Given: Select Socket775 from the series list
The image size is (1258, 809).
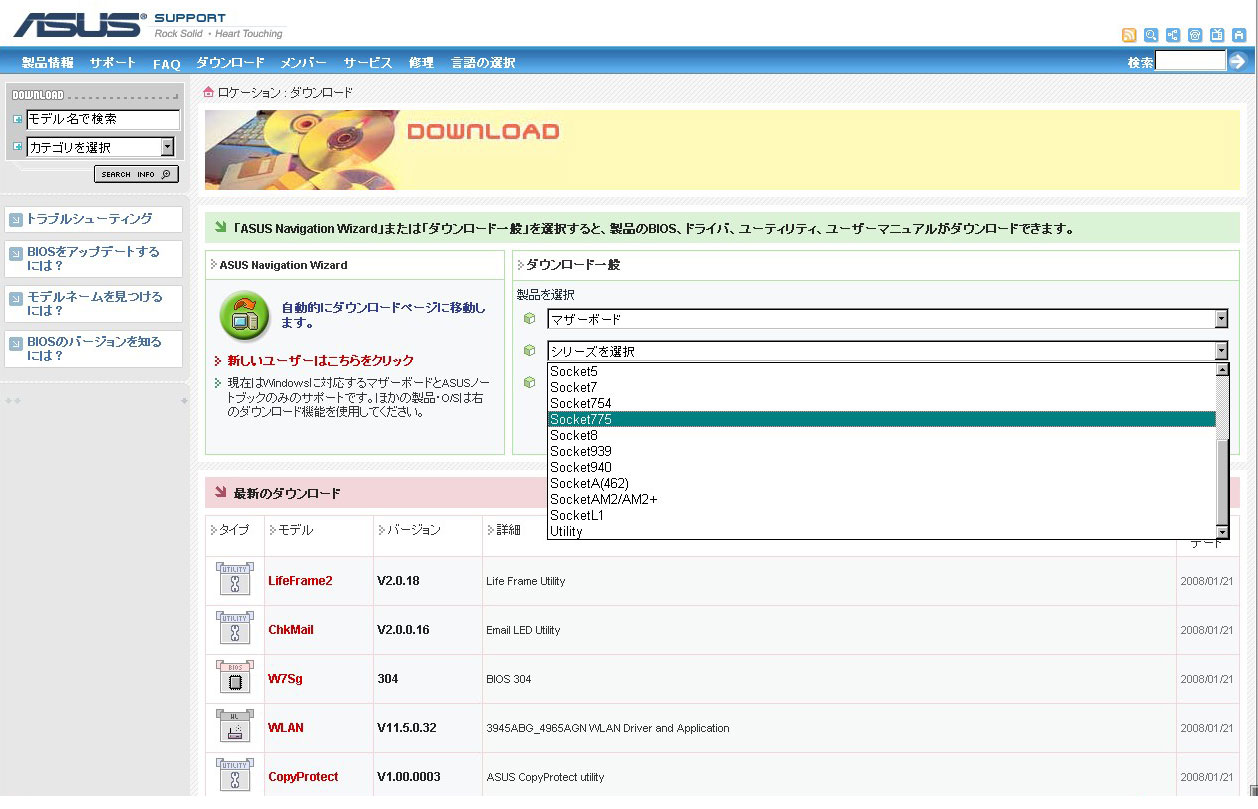Looking at the screenshot, I should pos(881,419).
